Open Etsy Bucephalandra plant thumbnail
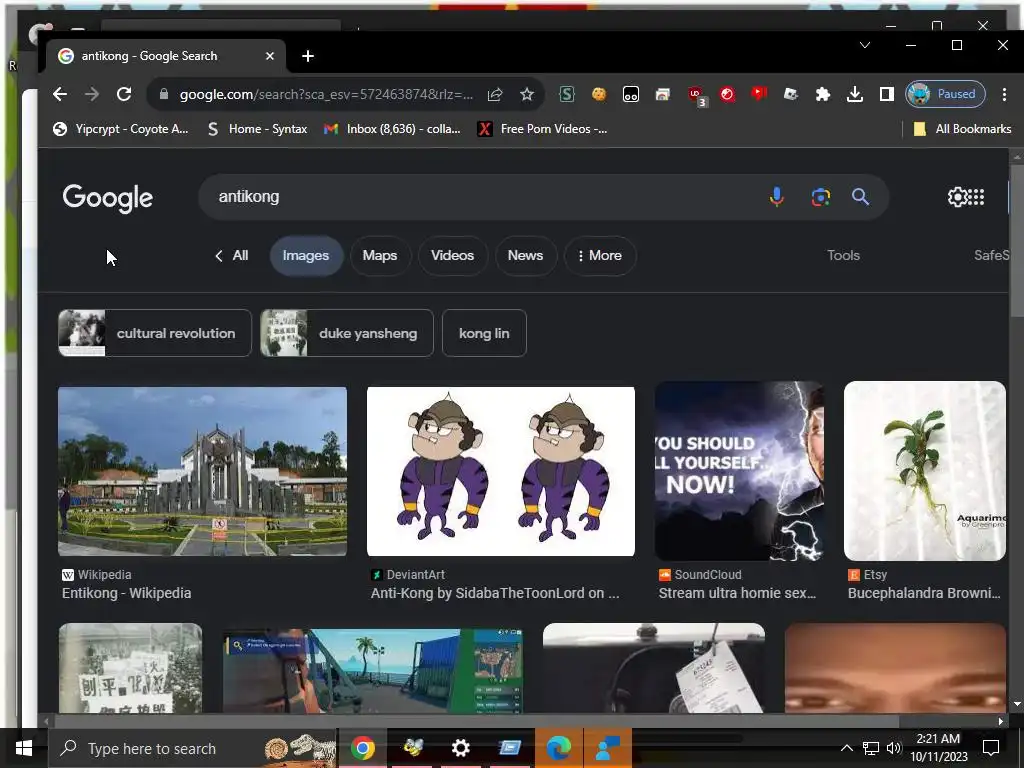The width and height of the screenshot is (1024, 768). tap(925, 471)
